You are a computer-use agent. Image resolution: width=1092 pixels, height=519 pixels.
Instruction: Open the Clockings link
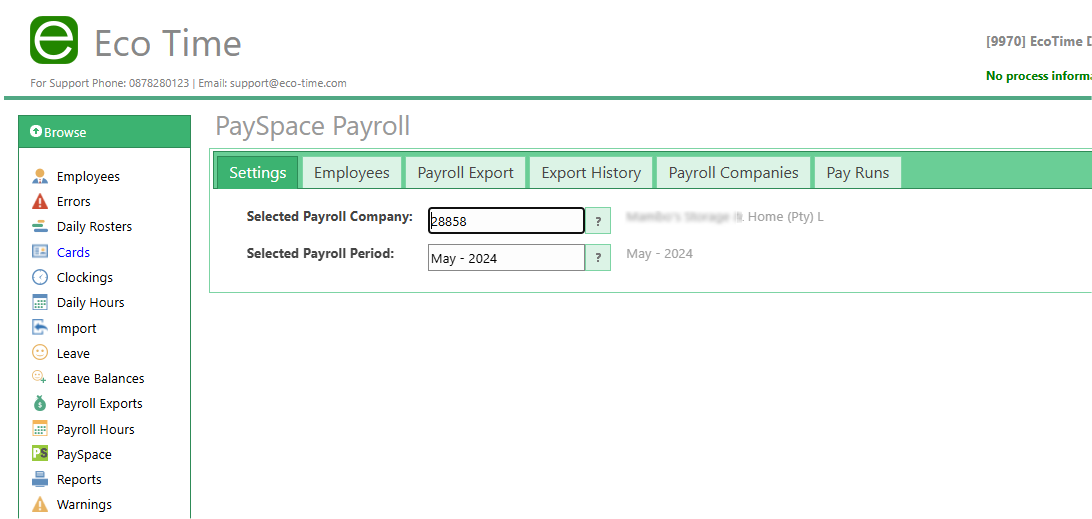coord(85,277)
